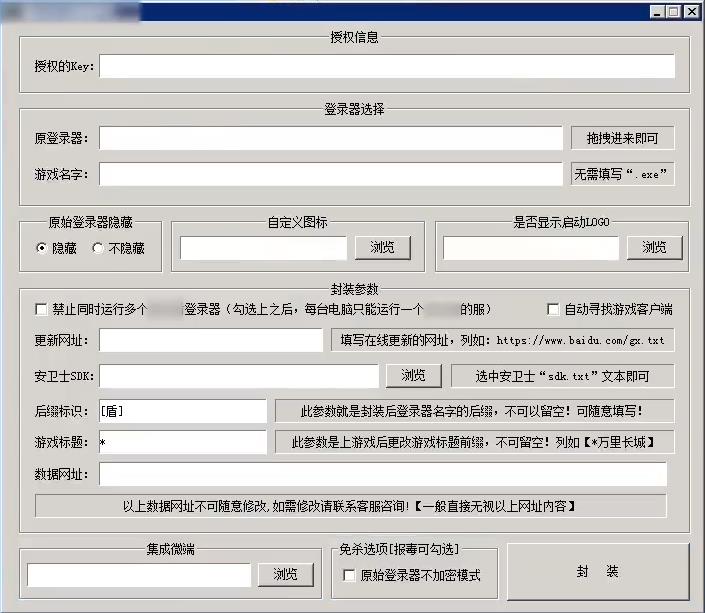Viewport: 705px width, 613px height.
Task: Click the 安卫士SDK input field
Action: coord(239,375)
